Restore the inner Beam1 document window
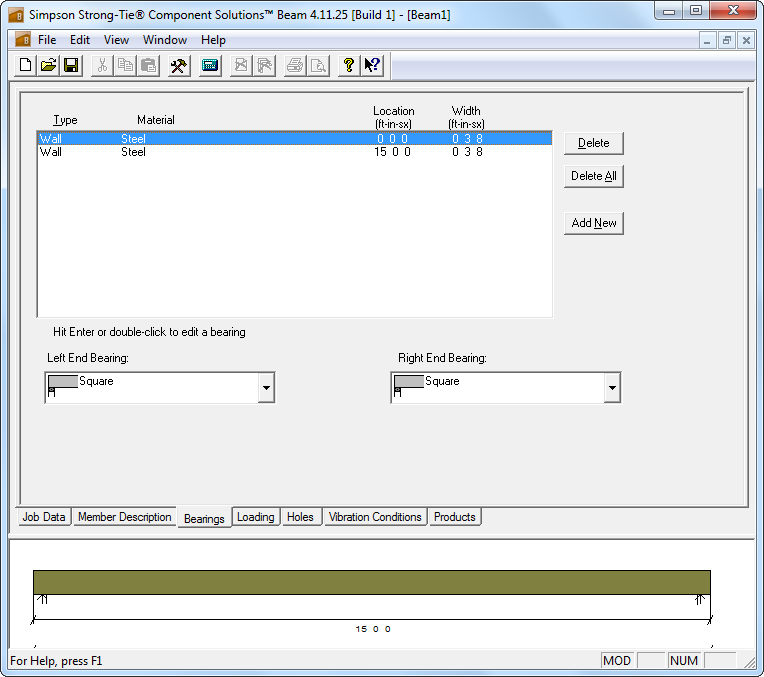The height and width of the screenshot is (677, 764). click(726, 40)
